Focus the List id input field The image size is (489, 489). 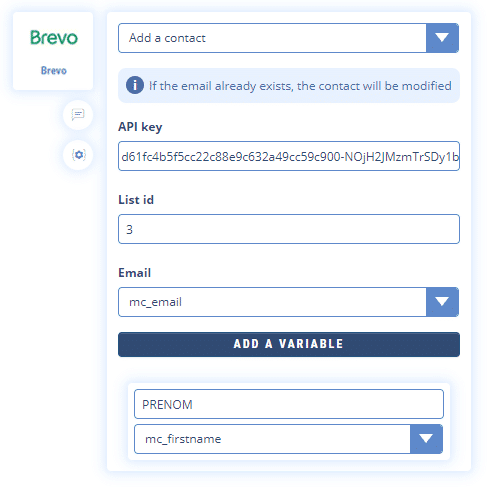tap(289, 229)
